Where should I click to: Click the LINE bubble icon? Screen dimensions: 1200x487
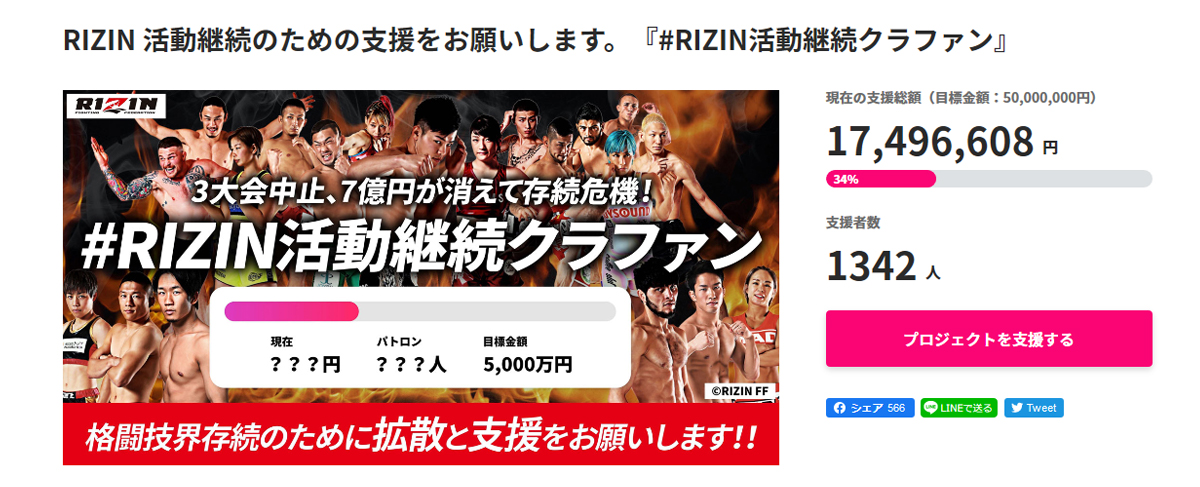(931, 408)
